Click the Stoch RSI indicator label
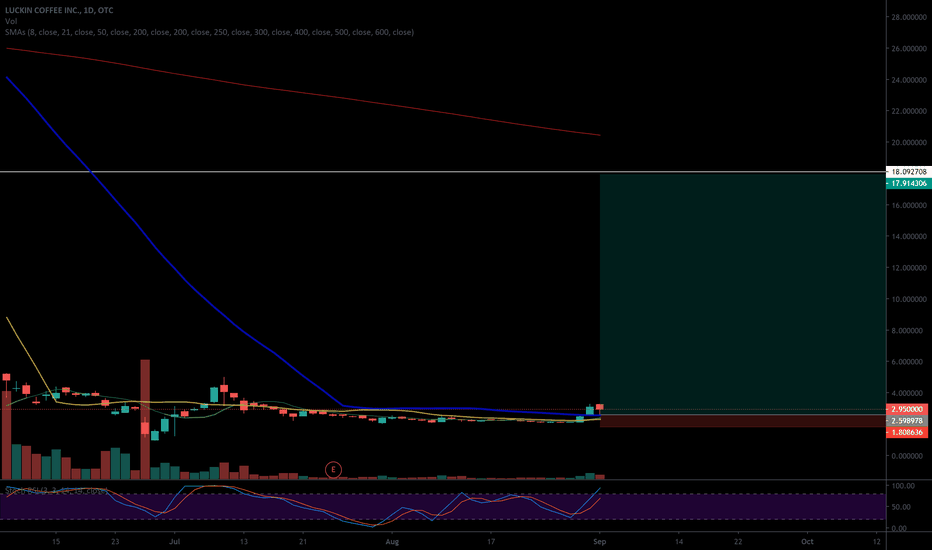932x550 pixels. (x=56, y=491)
